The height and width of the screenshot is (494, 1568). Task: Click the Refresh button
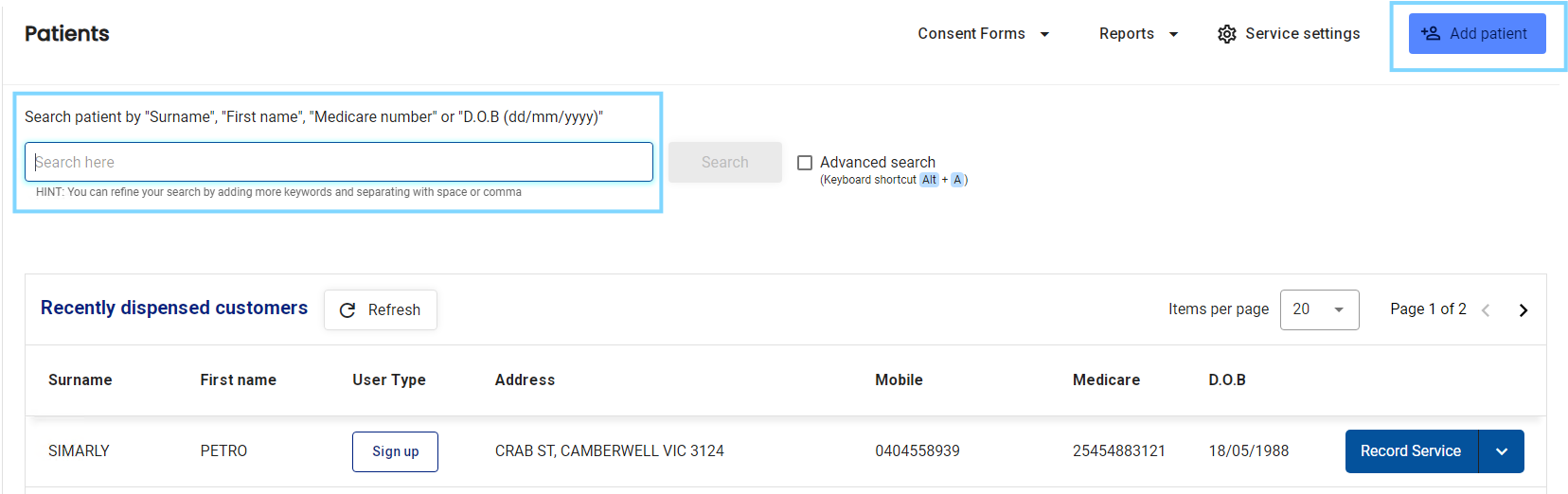tap(381, 310)
